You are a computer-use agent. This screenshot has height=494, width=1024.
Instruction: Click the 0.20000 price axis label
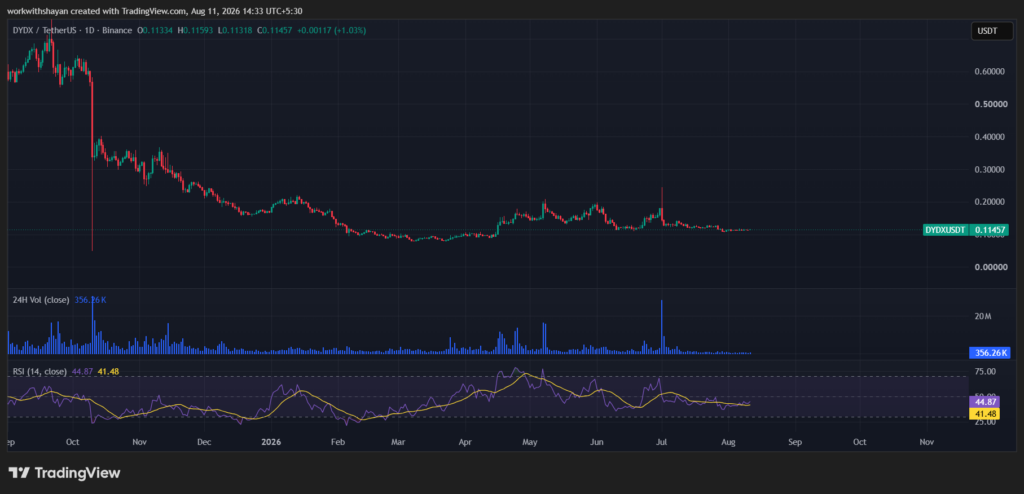[990, 202]
